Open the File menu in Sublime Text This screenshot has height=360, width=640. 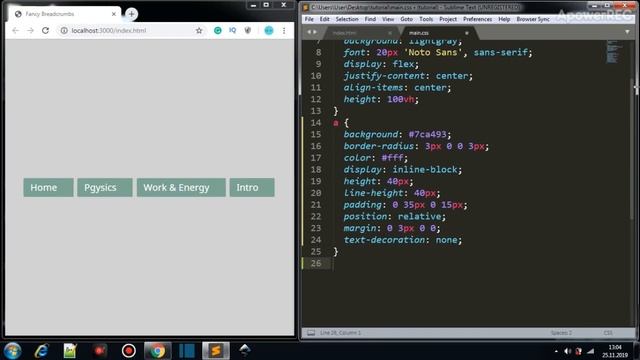[x=309, y=19]
